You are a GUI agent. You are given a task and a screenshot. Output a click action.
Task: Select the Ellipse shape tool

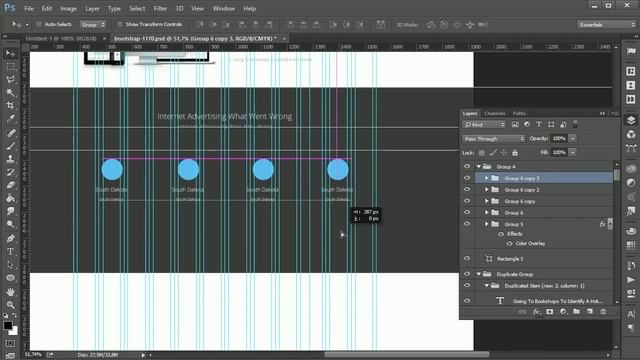[10, 278]
